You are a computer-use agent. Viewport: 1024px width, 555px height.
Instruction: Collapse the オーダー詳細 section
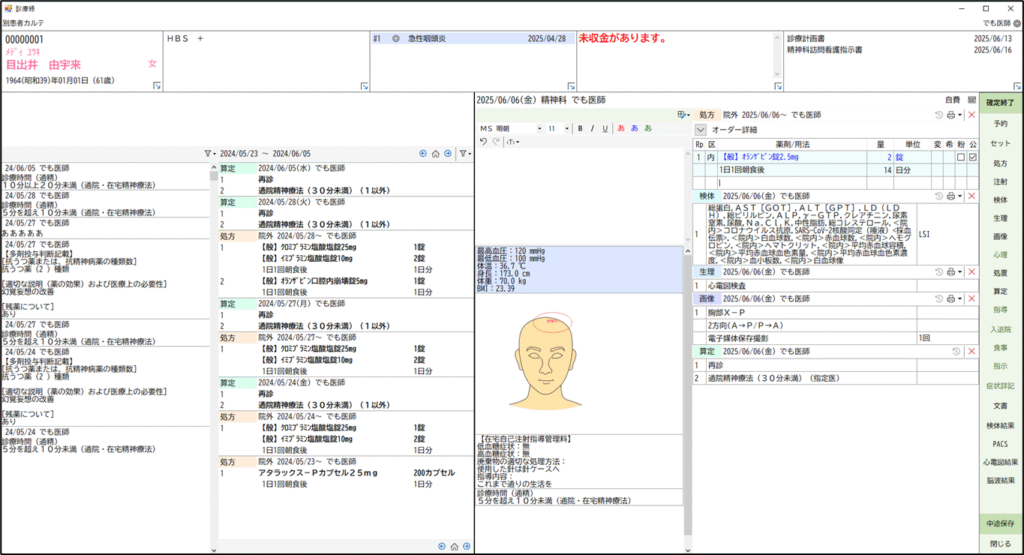[x=700, y=130]
